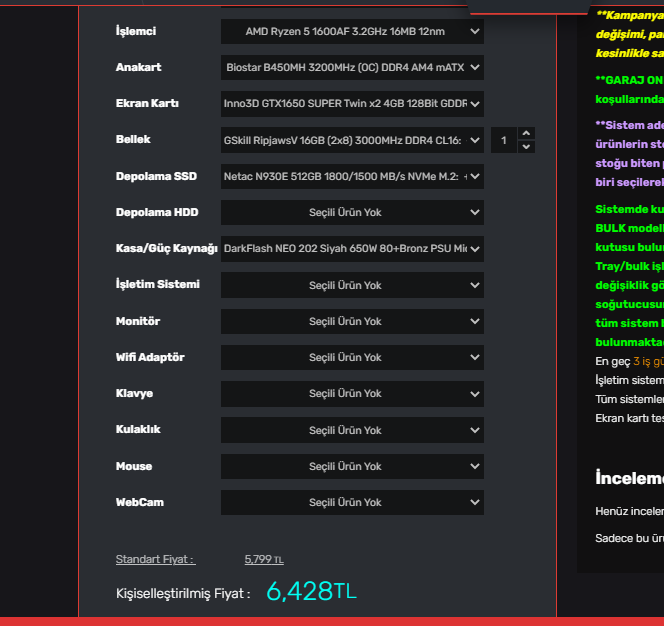Open the Ekran Kartı graphics card dropdown

pos(352,104)
